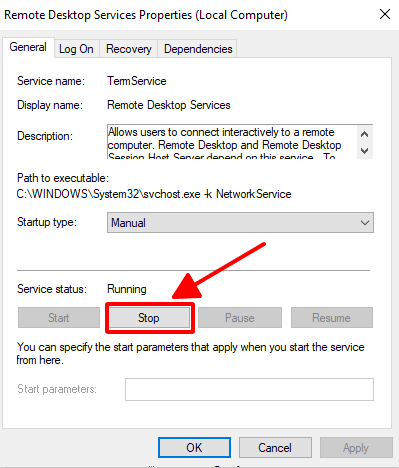The height and width of the screenshot is (468, 399).
Task: Select the General tab
Action: pyautogui.click(x=28, y=47)
